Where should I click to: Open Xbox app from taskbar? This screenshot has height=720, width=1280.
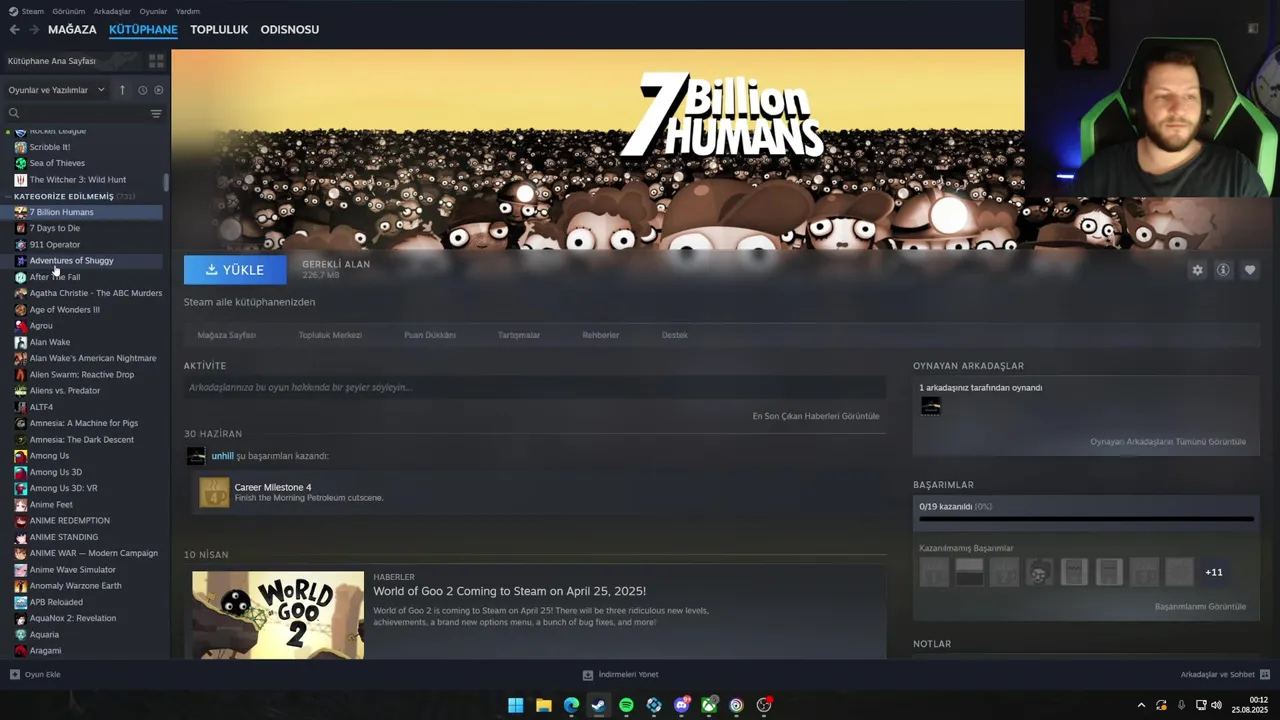click(709, 705)
